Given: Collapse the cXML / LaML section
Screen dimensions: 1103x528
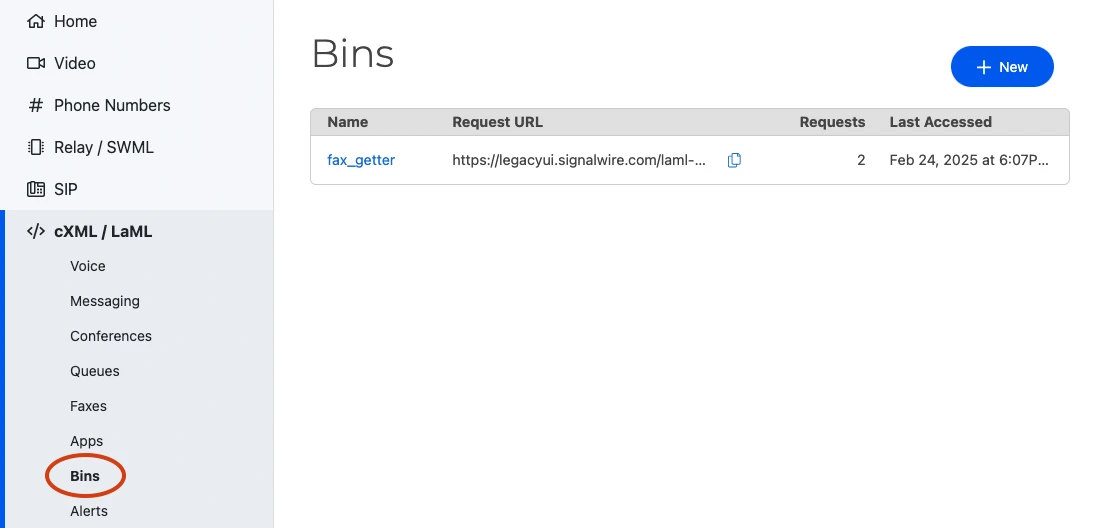Looking at the screenshot, I should coord(103,231).
